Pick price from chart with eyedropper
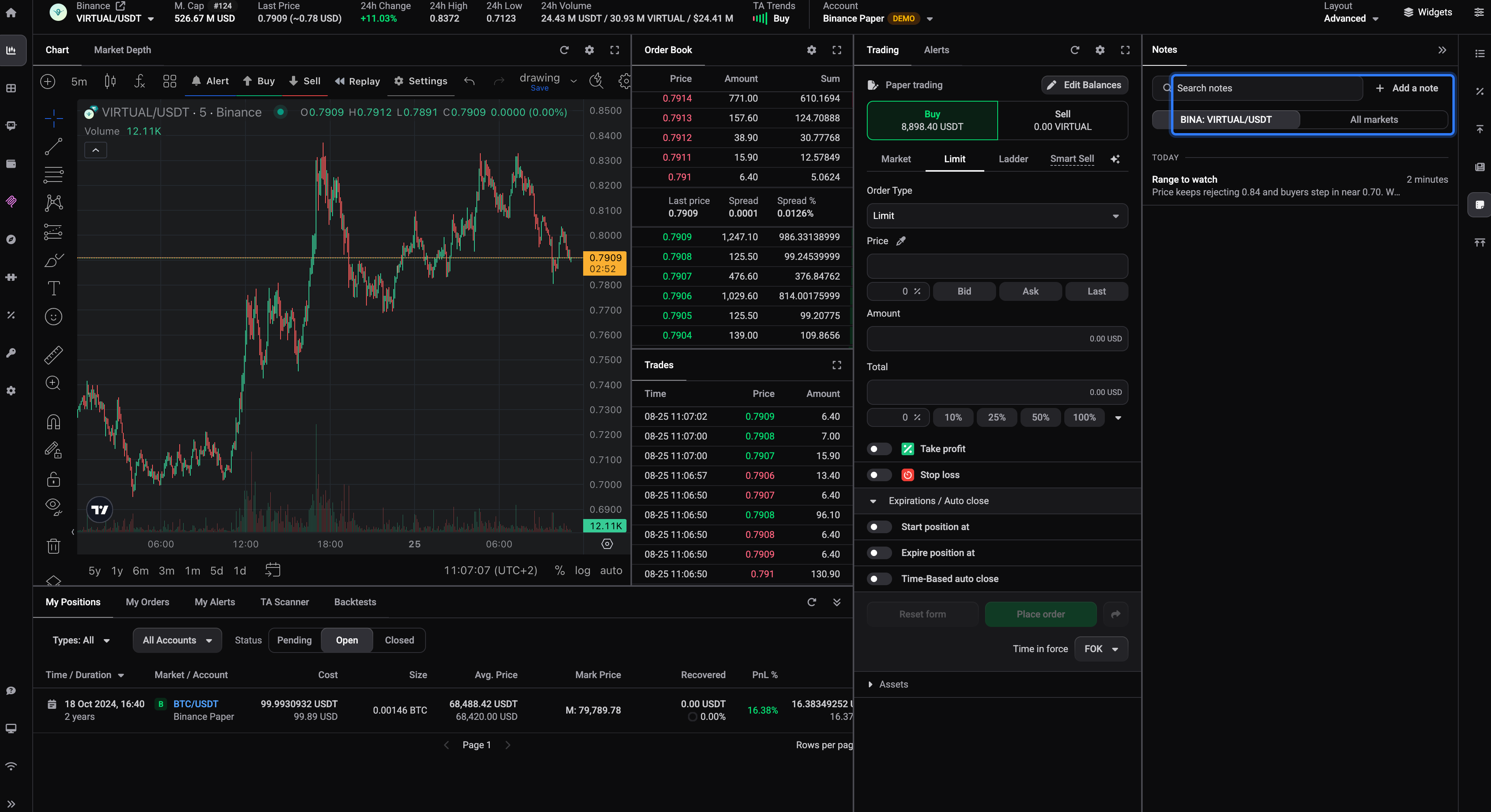1491x812 pixels. [x=901, y=241]
